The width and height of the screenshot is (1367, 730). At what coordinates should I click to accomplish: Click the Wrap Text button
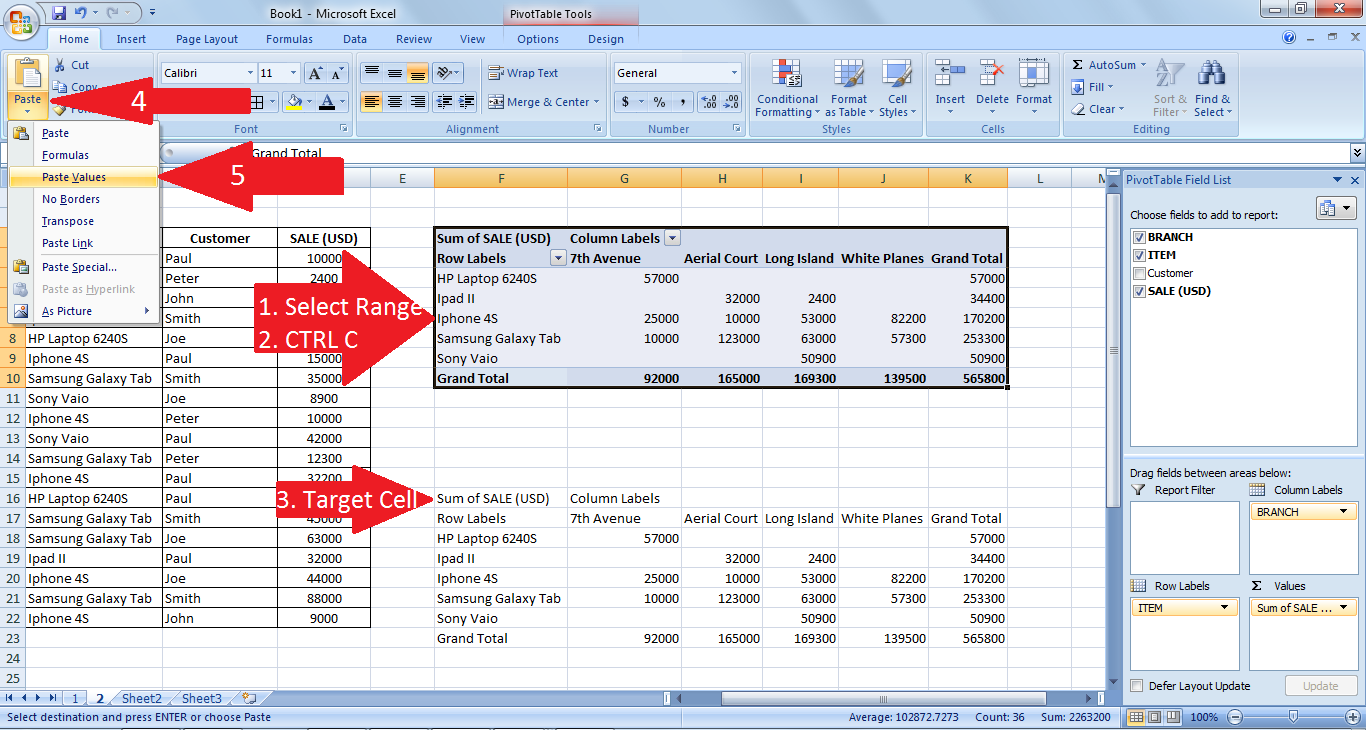click(523, 73)
